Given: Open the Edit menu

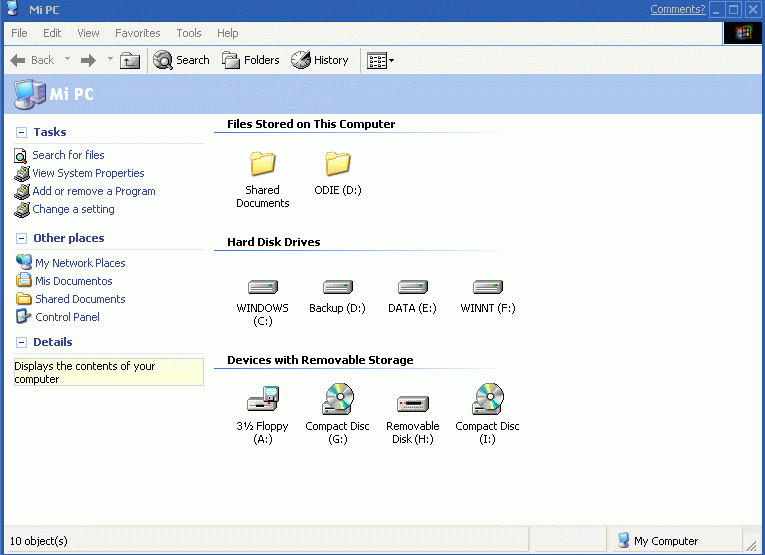Looking at the screenshot, I should click(52, 33).
